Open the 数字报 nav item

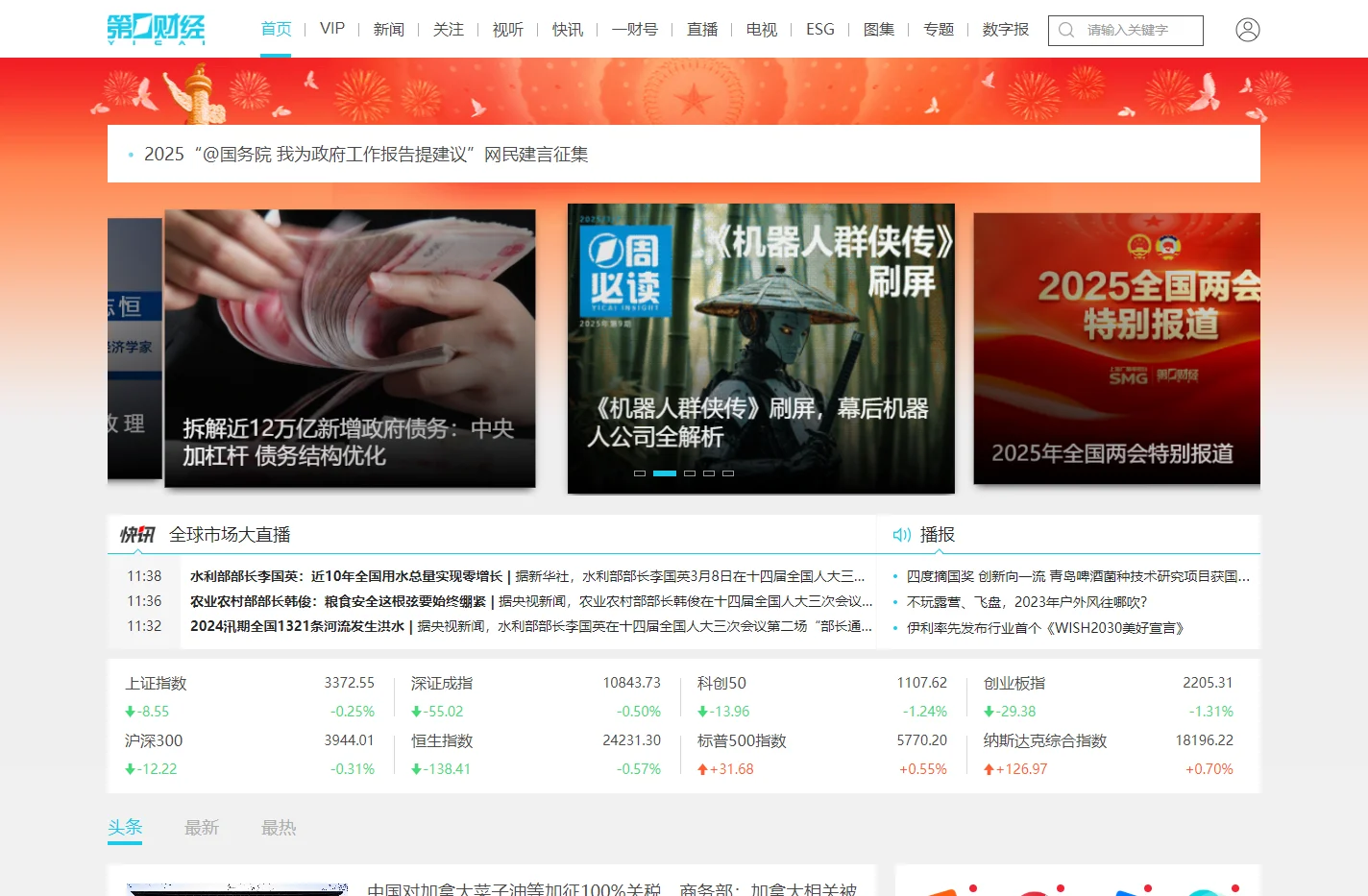(x=1006, y=29)
